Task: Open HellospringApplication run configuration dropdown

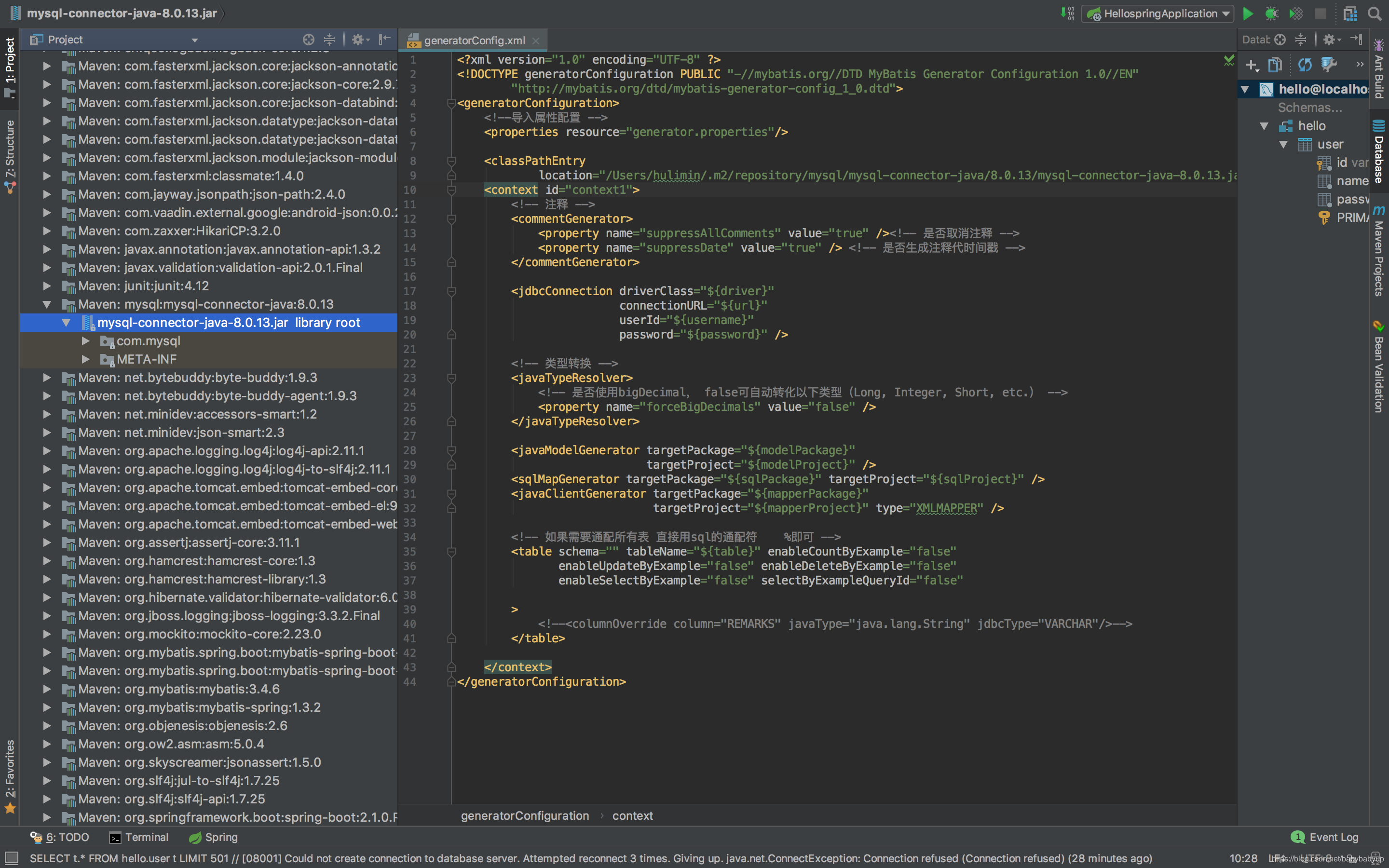Action: pos(1157,13)
